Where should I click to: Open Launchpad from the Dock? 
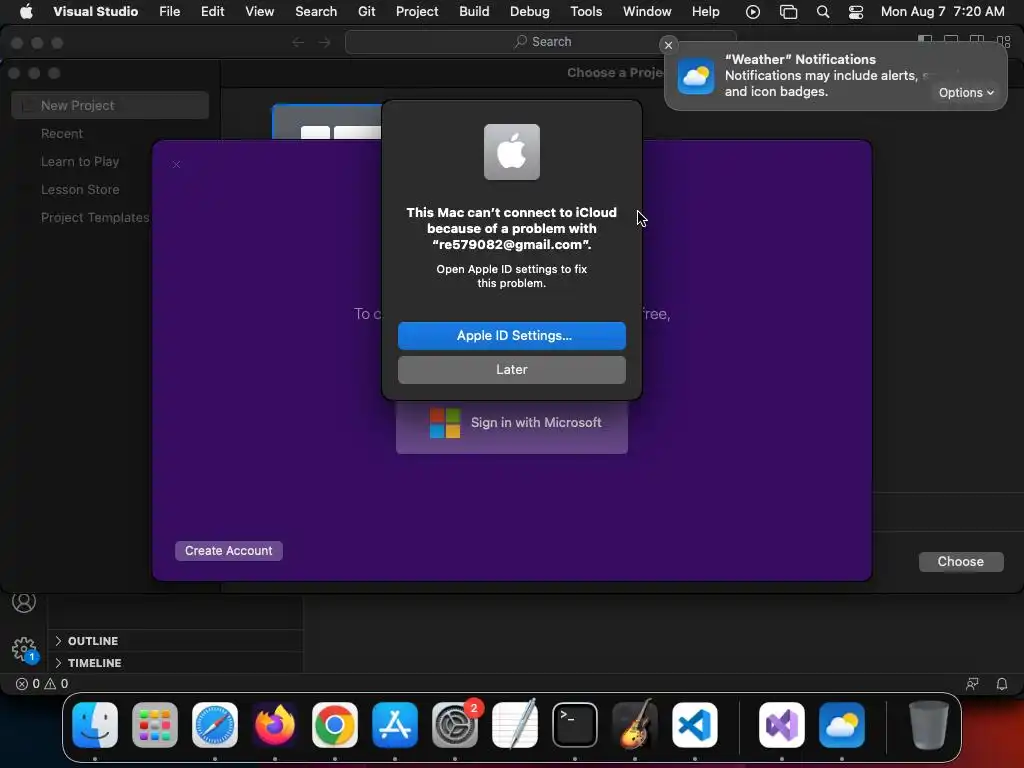(155, 725)
